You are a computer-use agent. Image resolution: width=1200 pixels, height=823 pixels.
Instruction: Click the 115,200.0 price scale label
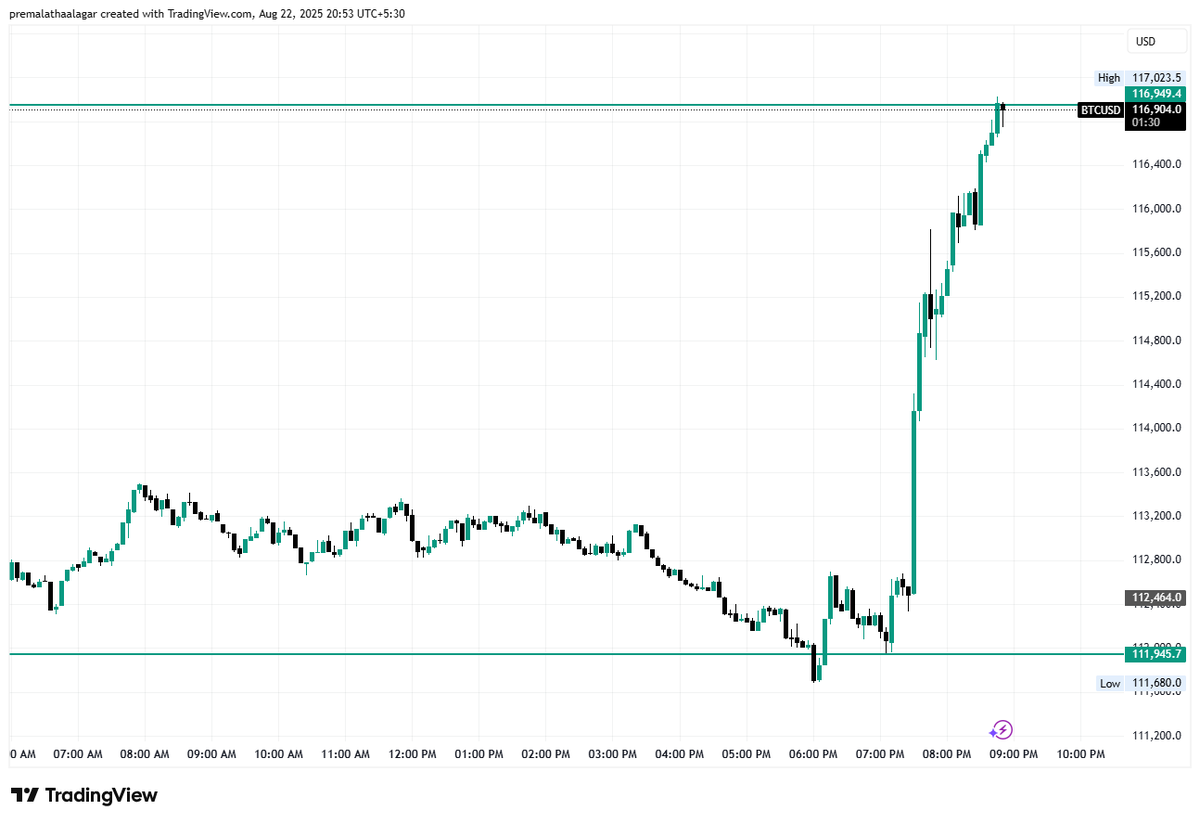pos(1157,296)
